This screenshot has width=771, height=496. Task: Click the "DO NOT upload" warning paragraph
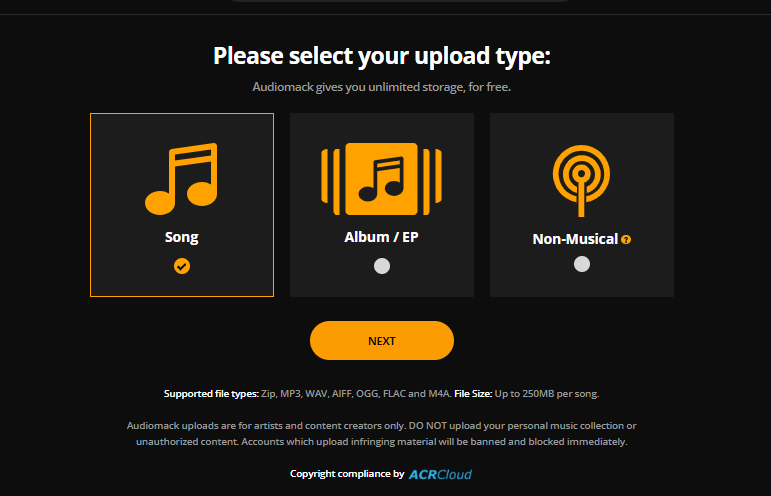(x=382, y=434)
